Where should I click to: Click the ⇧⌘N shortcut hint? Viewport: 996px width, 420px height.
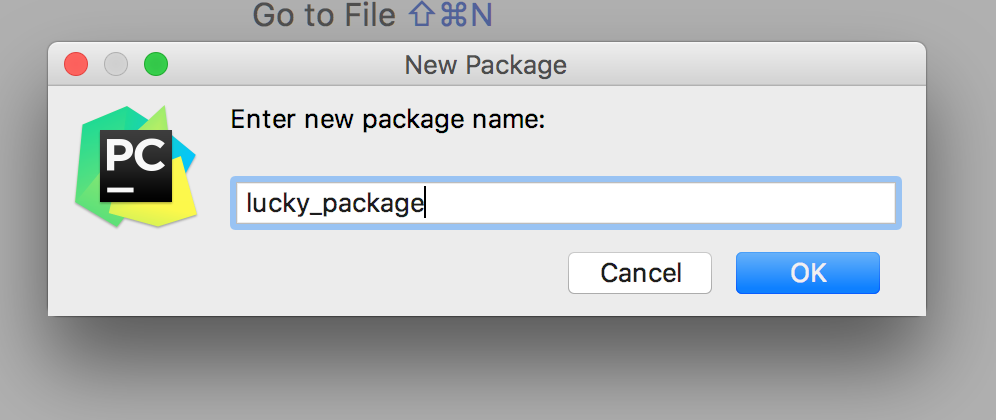coord(450,16)
